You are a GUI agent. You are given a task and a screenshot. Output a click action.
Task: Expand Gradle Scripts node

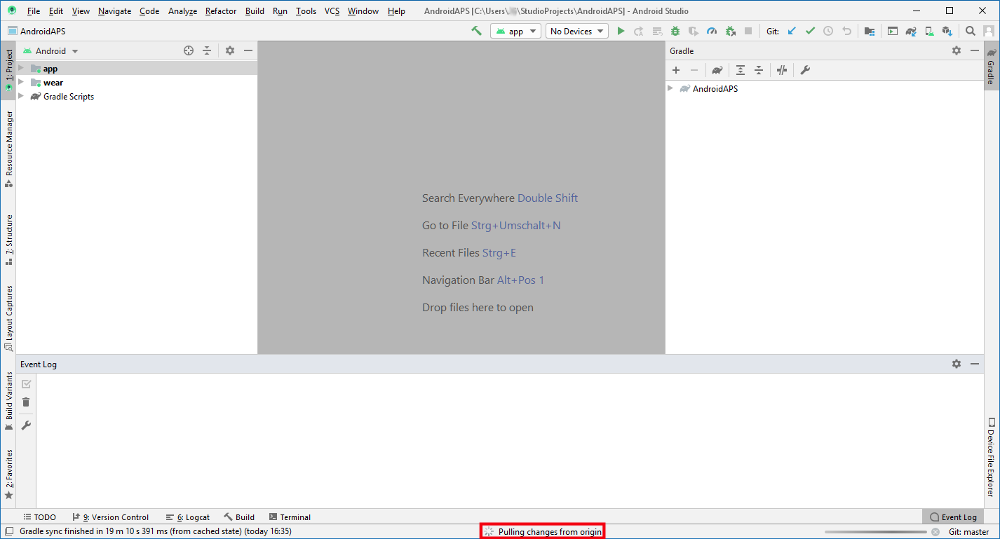point(21,96)
